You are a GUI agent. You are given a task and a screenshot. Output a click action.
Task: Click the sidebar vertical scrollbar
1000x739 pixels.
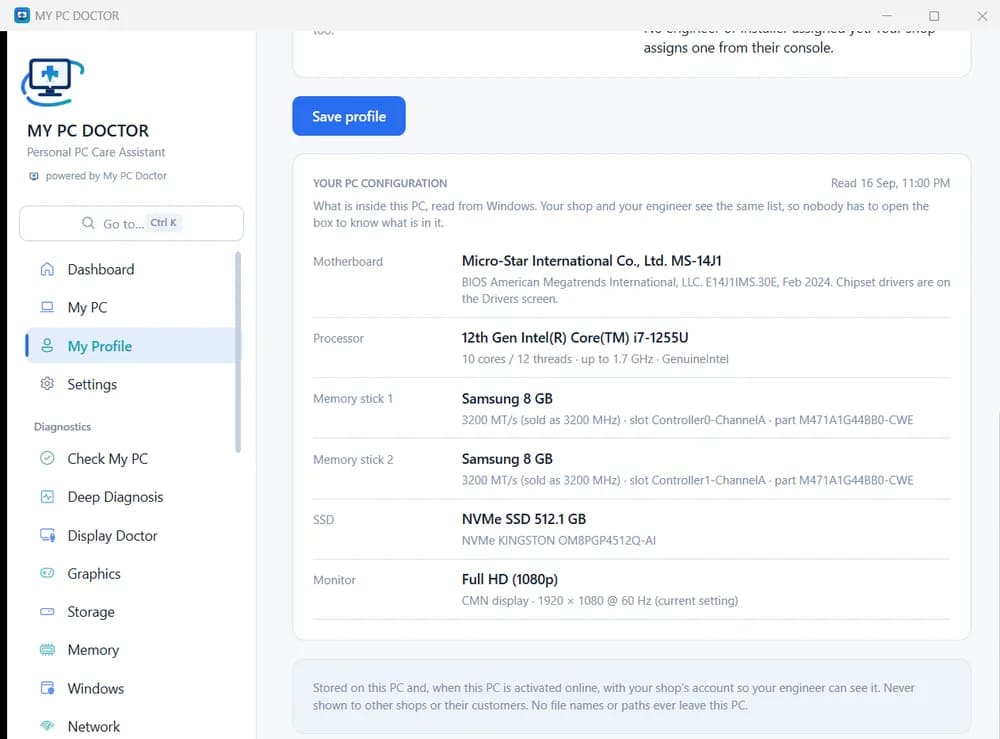click(x=238, y=352)
